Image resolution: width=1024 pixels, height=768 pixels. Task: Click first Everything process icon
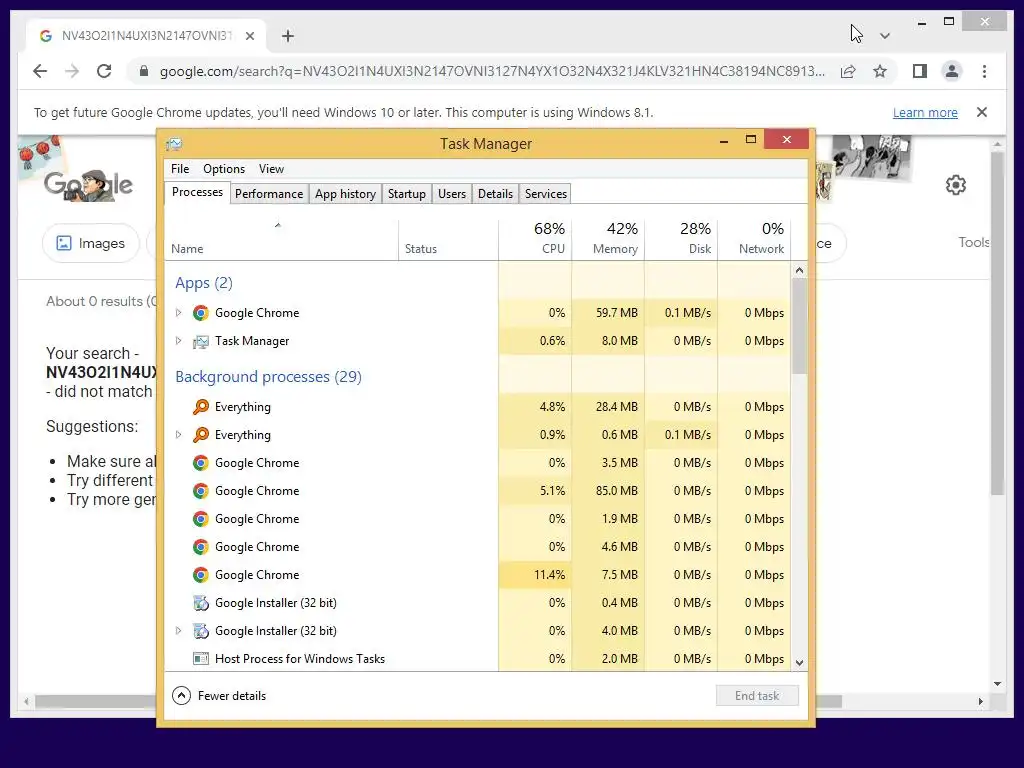click(200, 407)
